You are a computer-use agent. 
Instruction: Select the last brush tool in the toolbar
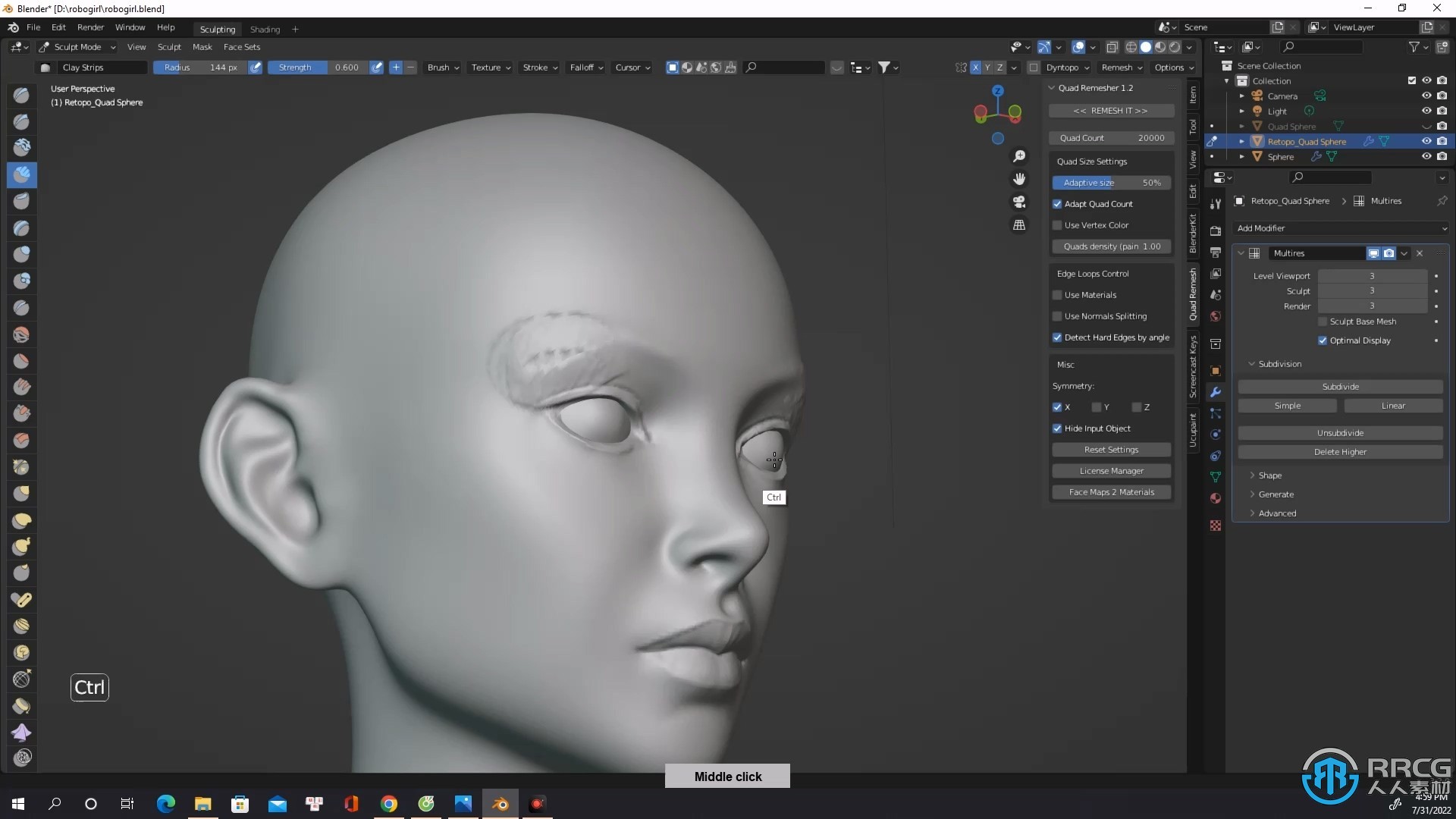pyautogui.click(x=22, y=757)
